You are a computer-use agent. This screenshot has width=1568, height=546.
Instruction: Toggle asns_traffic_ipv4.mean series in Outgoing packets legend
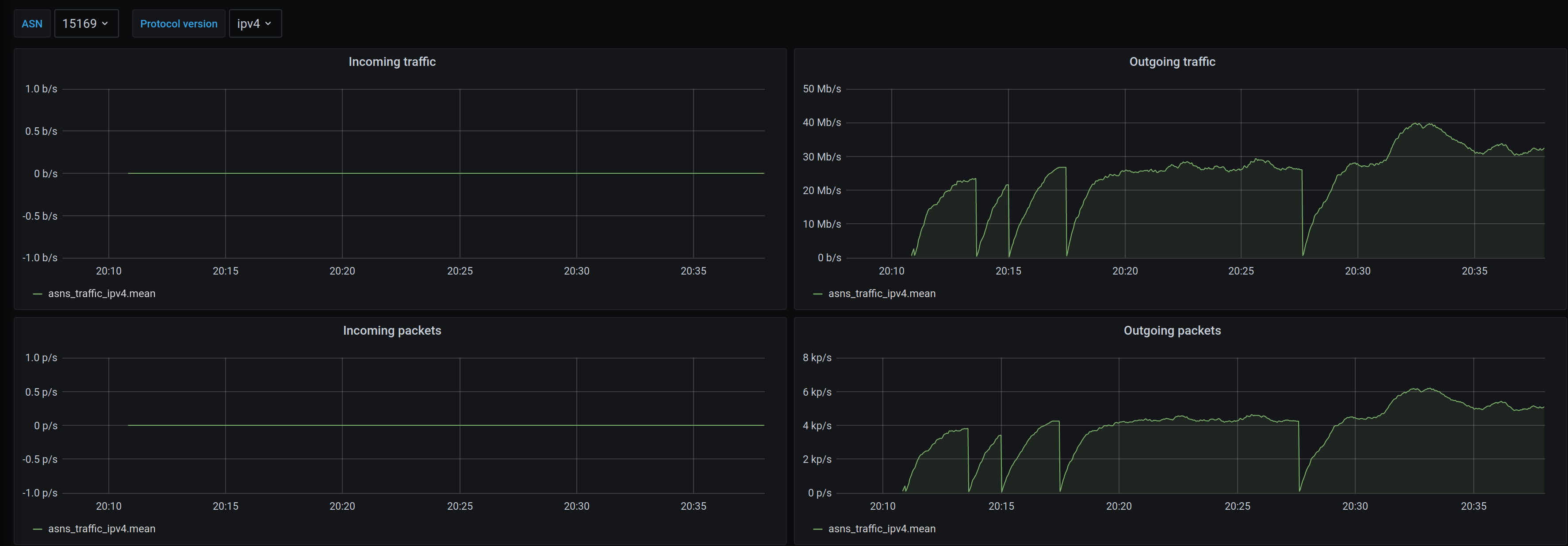click(x=882, y=528)
